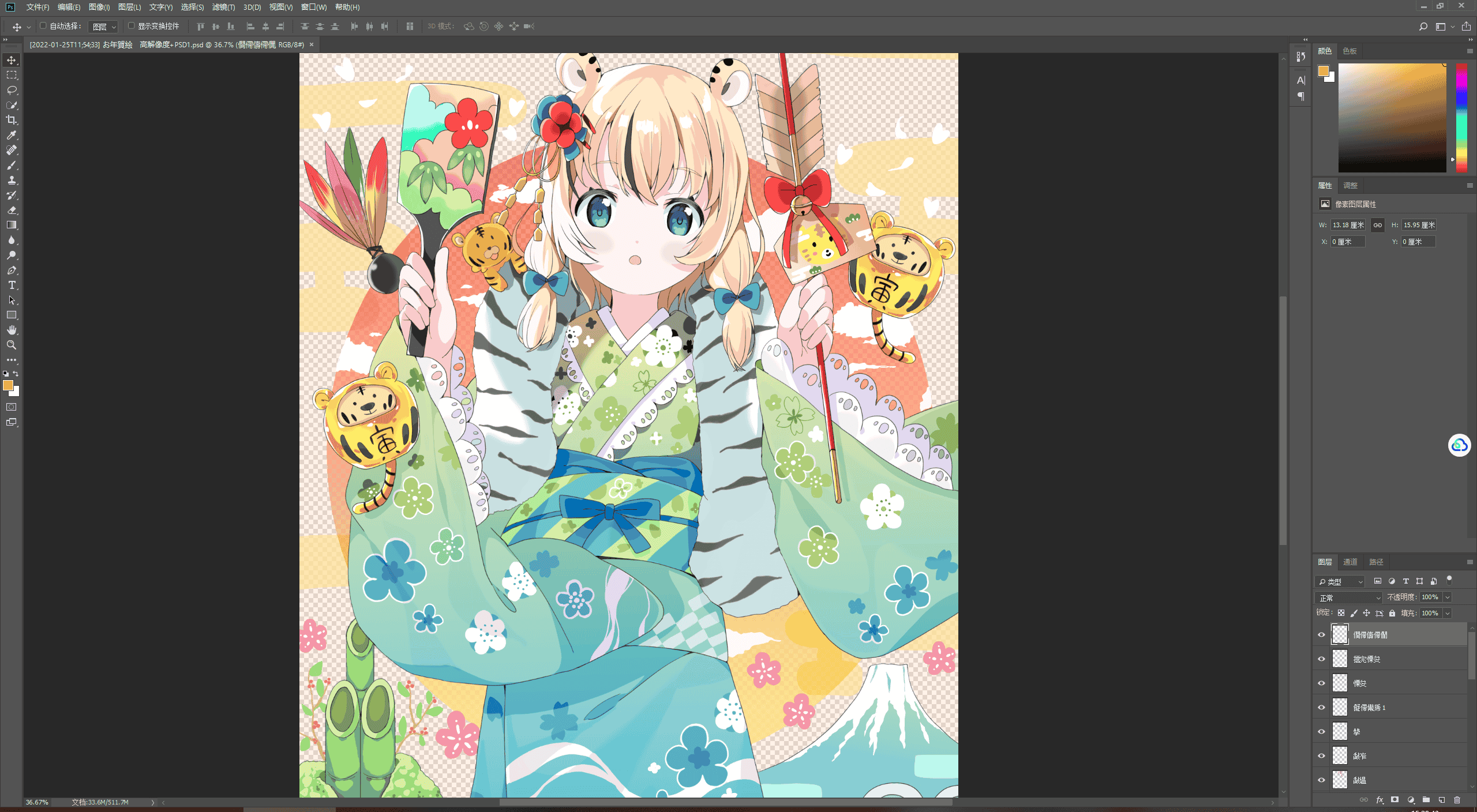Image resolution: width=1477 pixels, height=812 pixels.
Task: Open the 类型 layer filter dropdown
Action: coord(1340,581)
